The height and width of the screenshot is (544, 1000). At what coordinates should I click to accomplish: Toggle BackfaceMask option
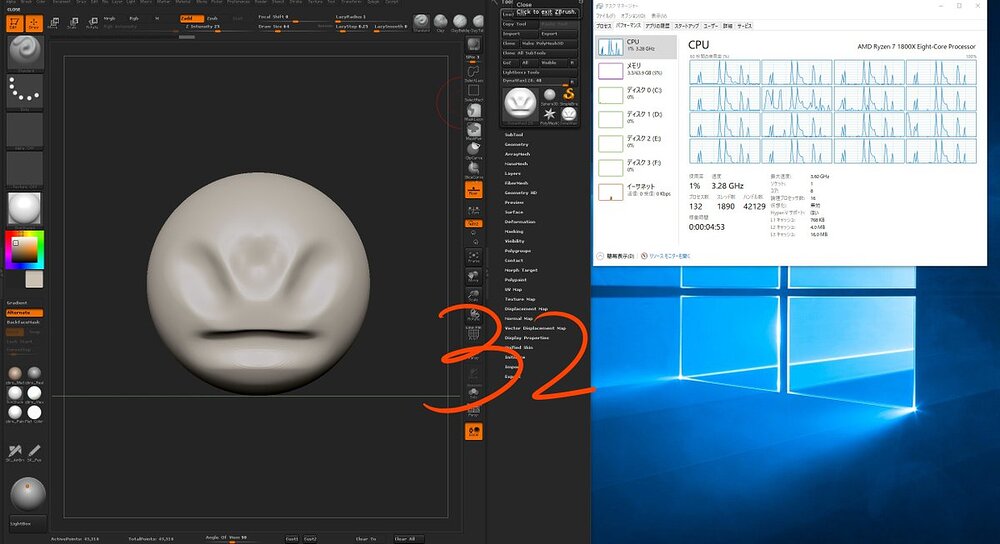coord(24,322)
